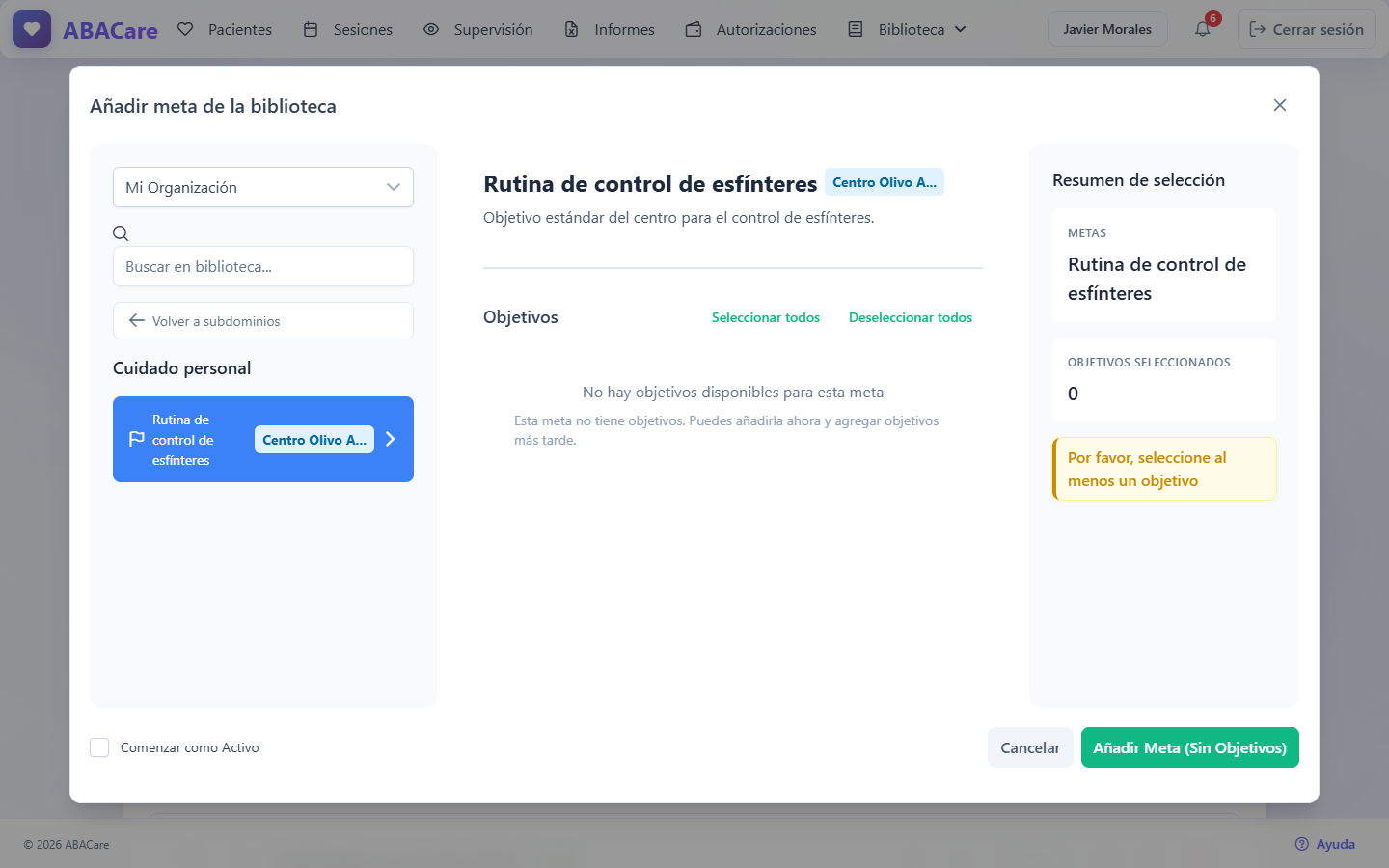This screenshot has width=1389, height=868.
Task: Open the Mi Organización dropdown
Action: pyautogui.click(x=263, y=187)
